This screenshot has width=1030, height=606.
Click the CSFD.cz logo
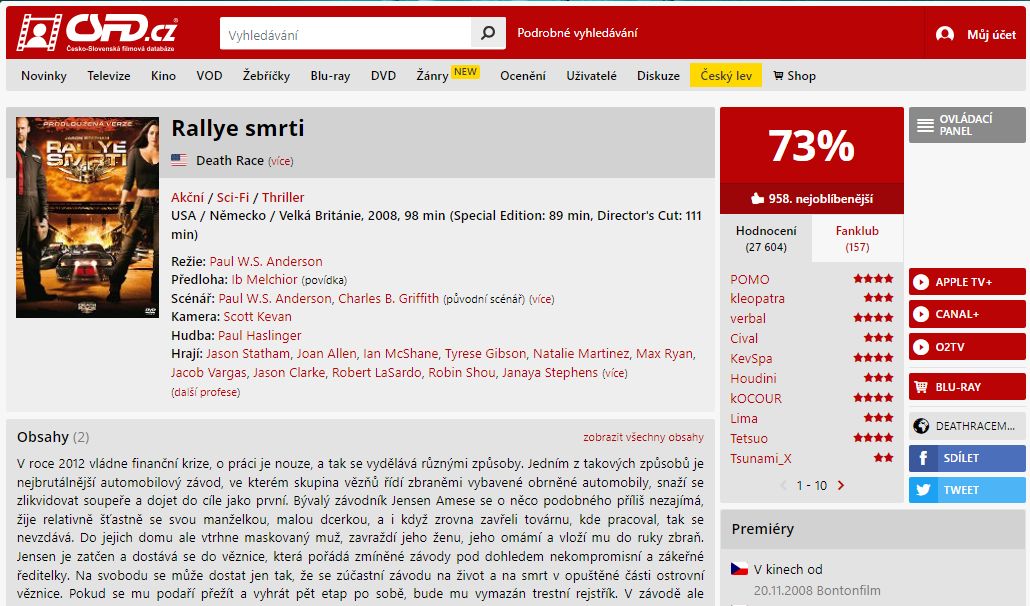pyautogui.click(x=97, y=33)
